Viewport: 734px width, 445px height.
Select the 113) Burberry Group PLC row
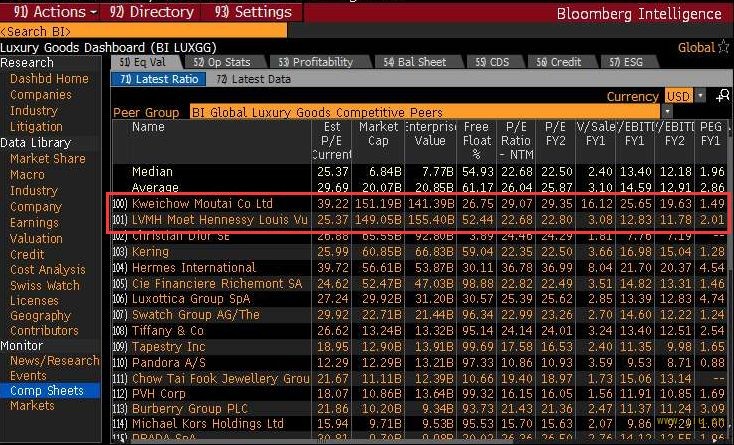pyautogui.click(x=419, y=409)
